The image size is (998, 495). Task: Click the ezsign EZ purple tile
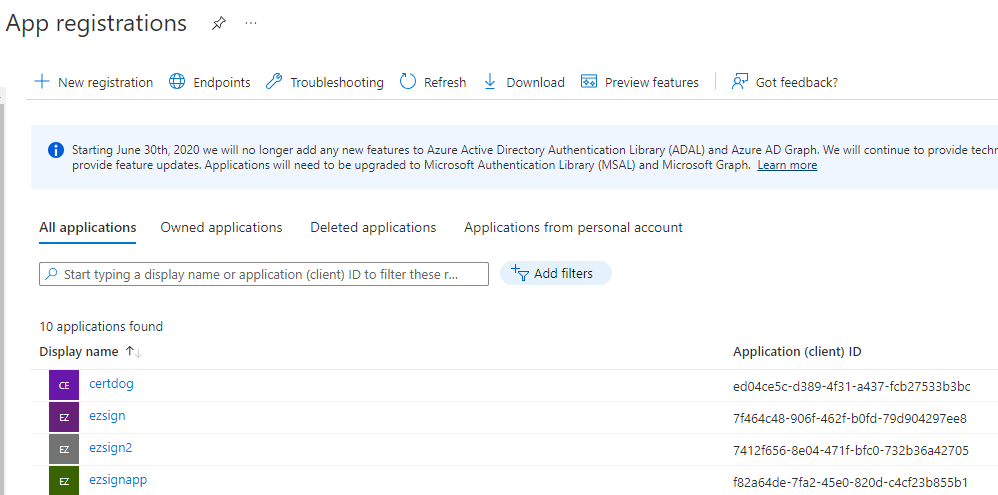point(64,417)
